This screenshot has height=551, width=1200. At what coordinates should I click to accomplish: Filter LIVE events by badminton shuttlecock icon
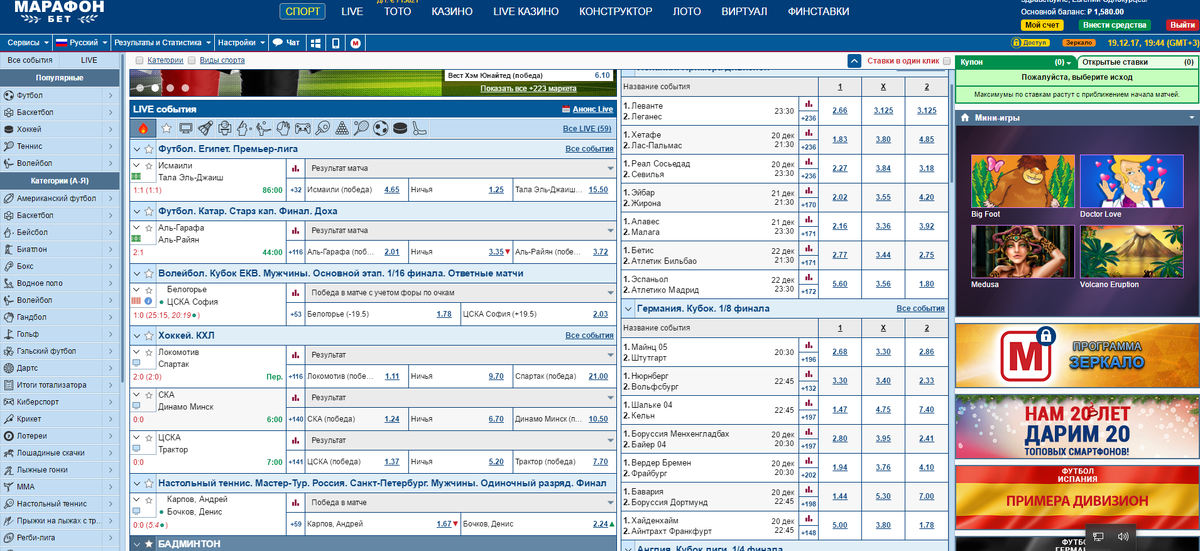[205, 128]
